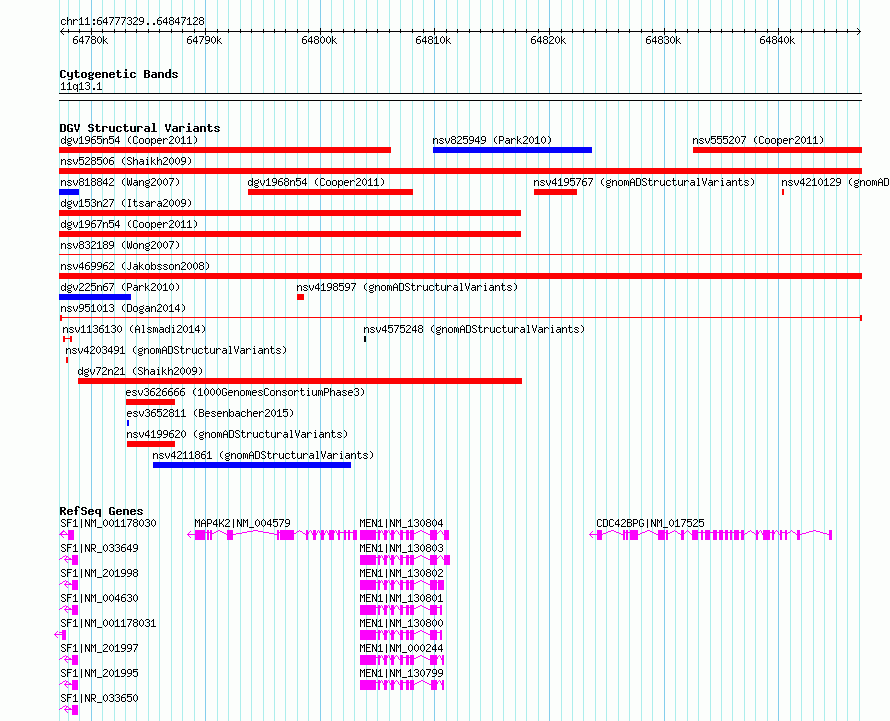890x721 pixels.
Task: Click the esv3626666 1000Genomes variant label
Action: tap(245, 392)
